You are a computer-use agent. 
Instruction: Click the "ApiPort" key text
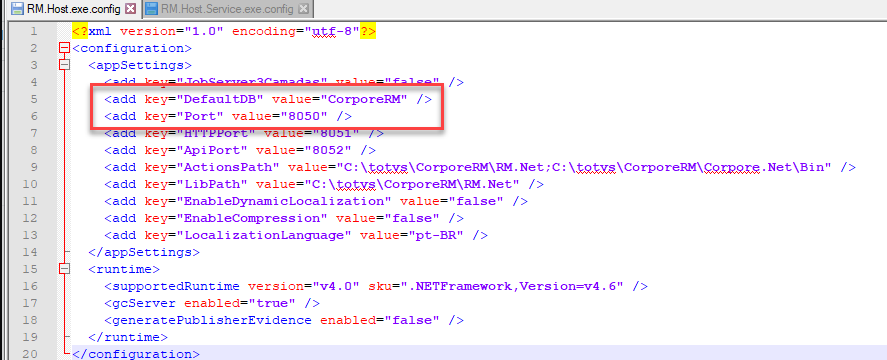point(213,150)
